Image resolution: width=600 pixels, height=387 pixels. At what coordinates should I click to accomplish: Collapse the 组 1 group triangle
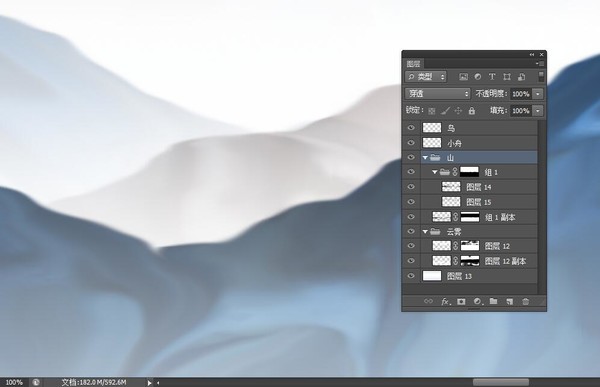click(435, 172)
